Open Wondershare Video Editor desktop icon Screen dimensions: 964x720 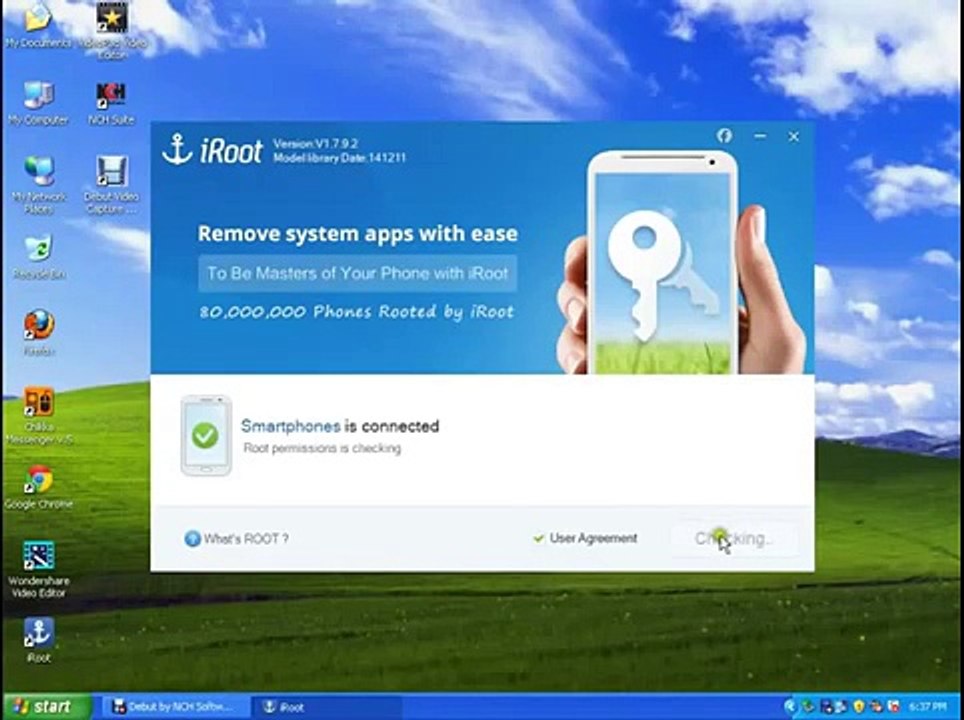pos(39,569)
